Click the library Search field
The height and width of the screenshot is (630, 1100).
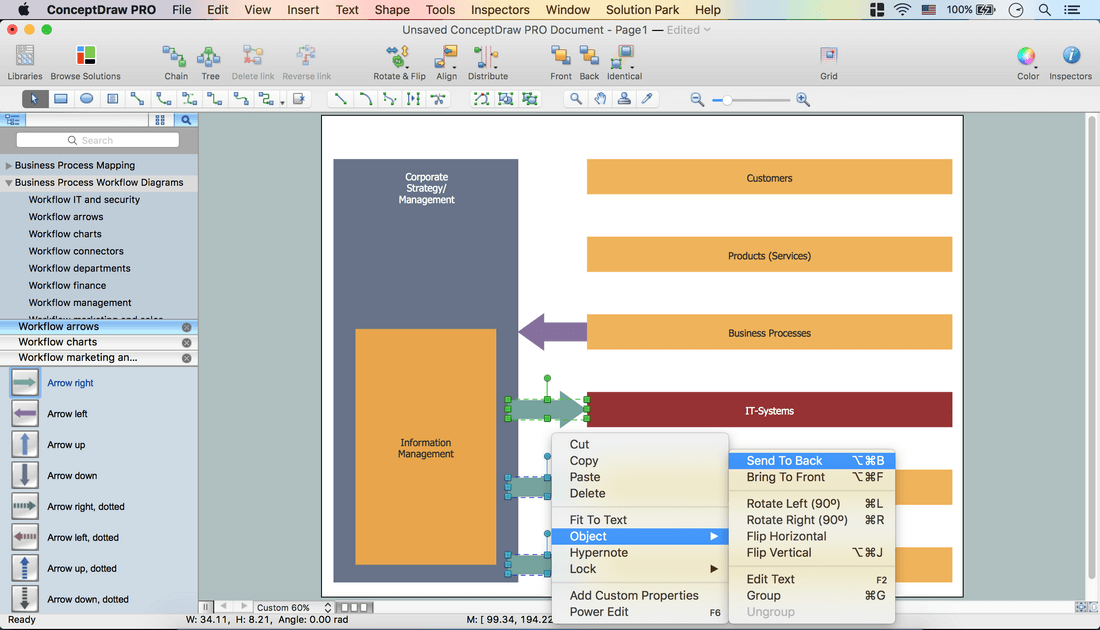(x=98, y=140)
